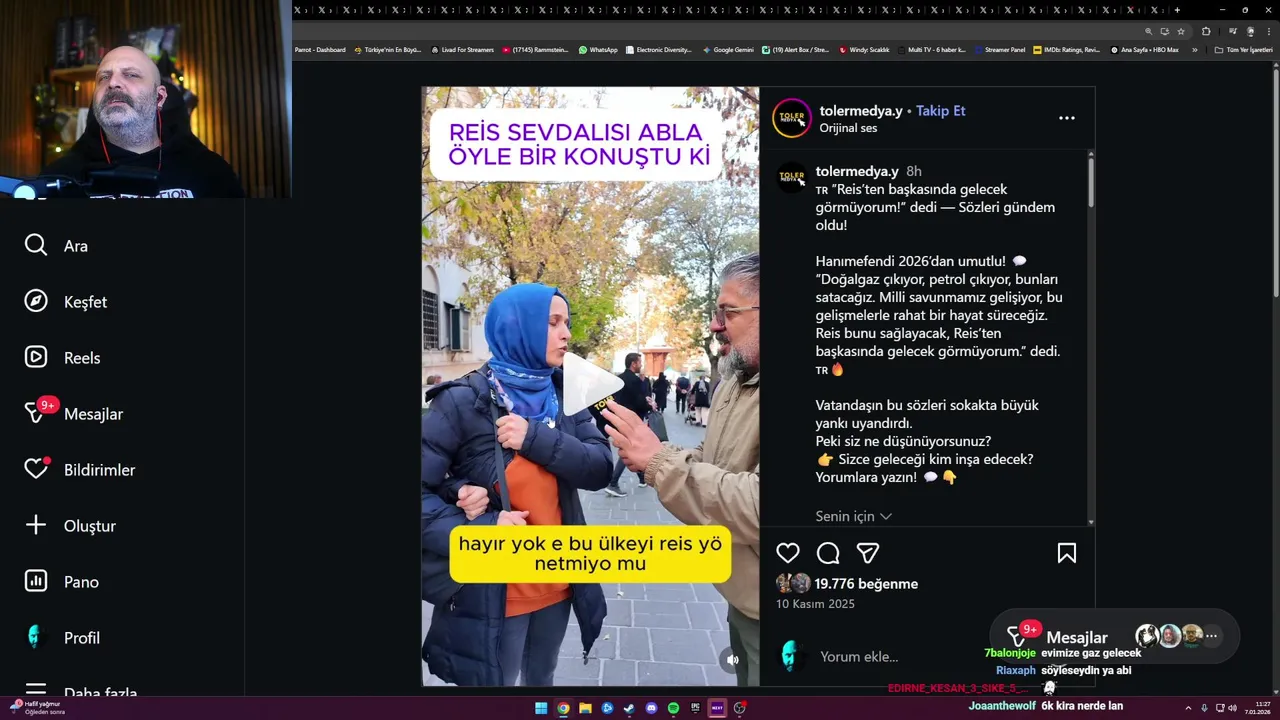Open Bildirimler notifications
Image resolution: width=1280 pixels, height=720 pixels.
80,470
